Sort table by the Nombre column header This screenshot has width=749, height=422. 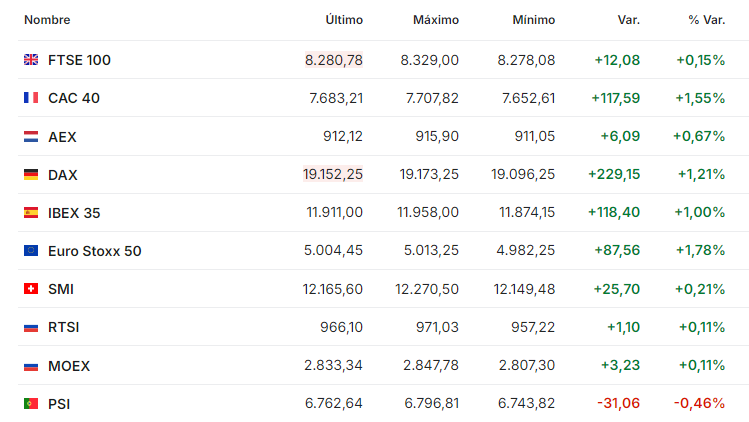click(47, 20)
